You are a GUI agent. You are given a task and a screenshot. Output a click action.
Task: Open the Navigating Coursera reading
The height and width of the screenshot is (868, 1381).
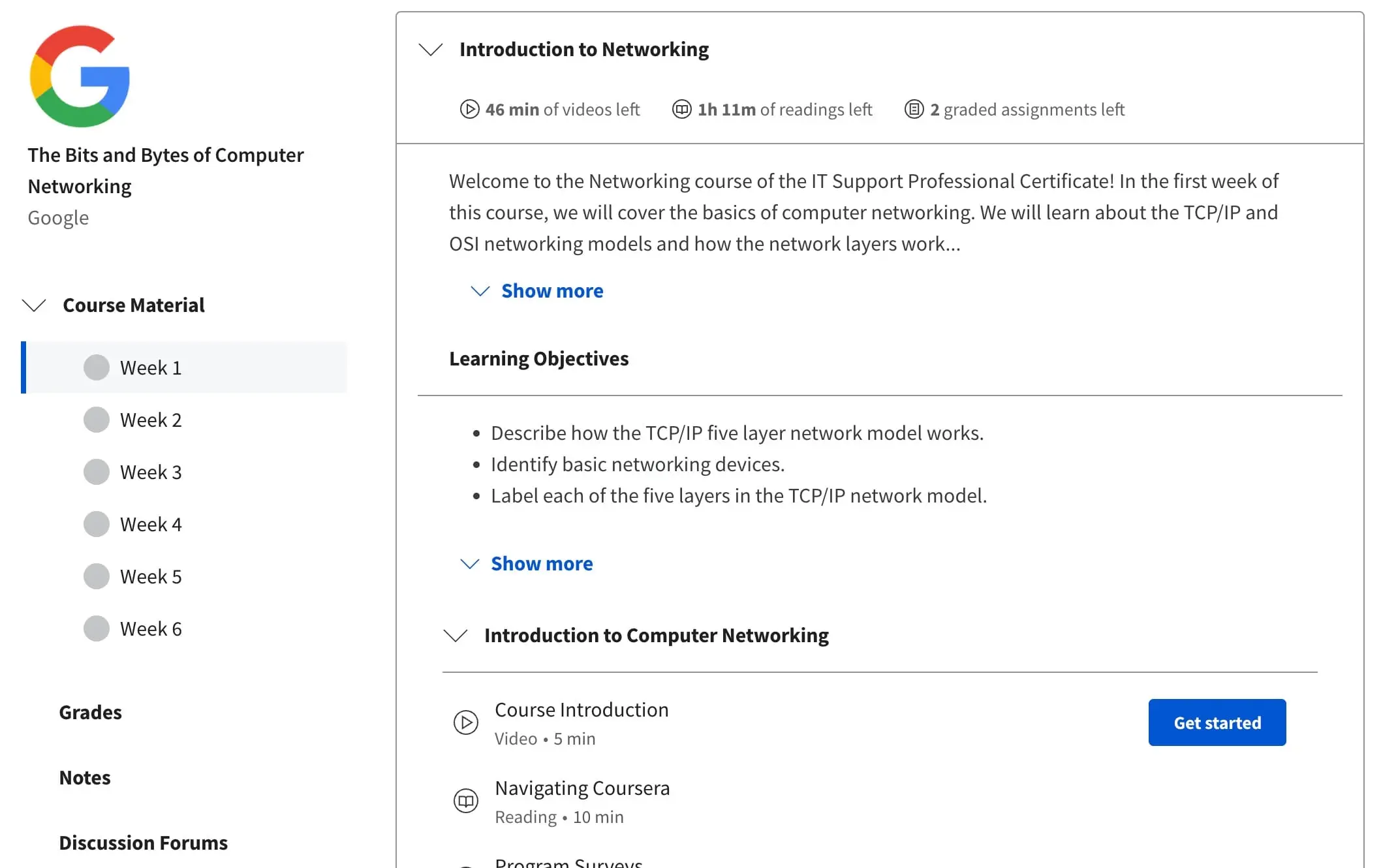pos(582,788)
